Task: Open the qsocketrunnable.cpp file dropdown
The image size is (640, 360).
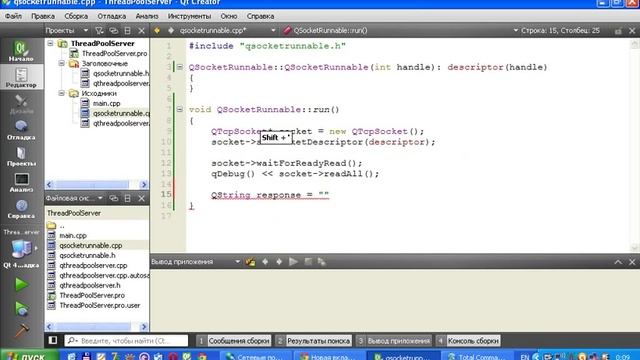Action: [273, 31]
